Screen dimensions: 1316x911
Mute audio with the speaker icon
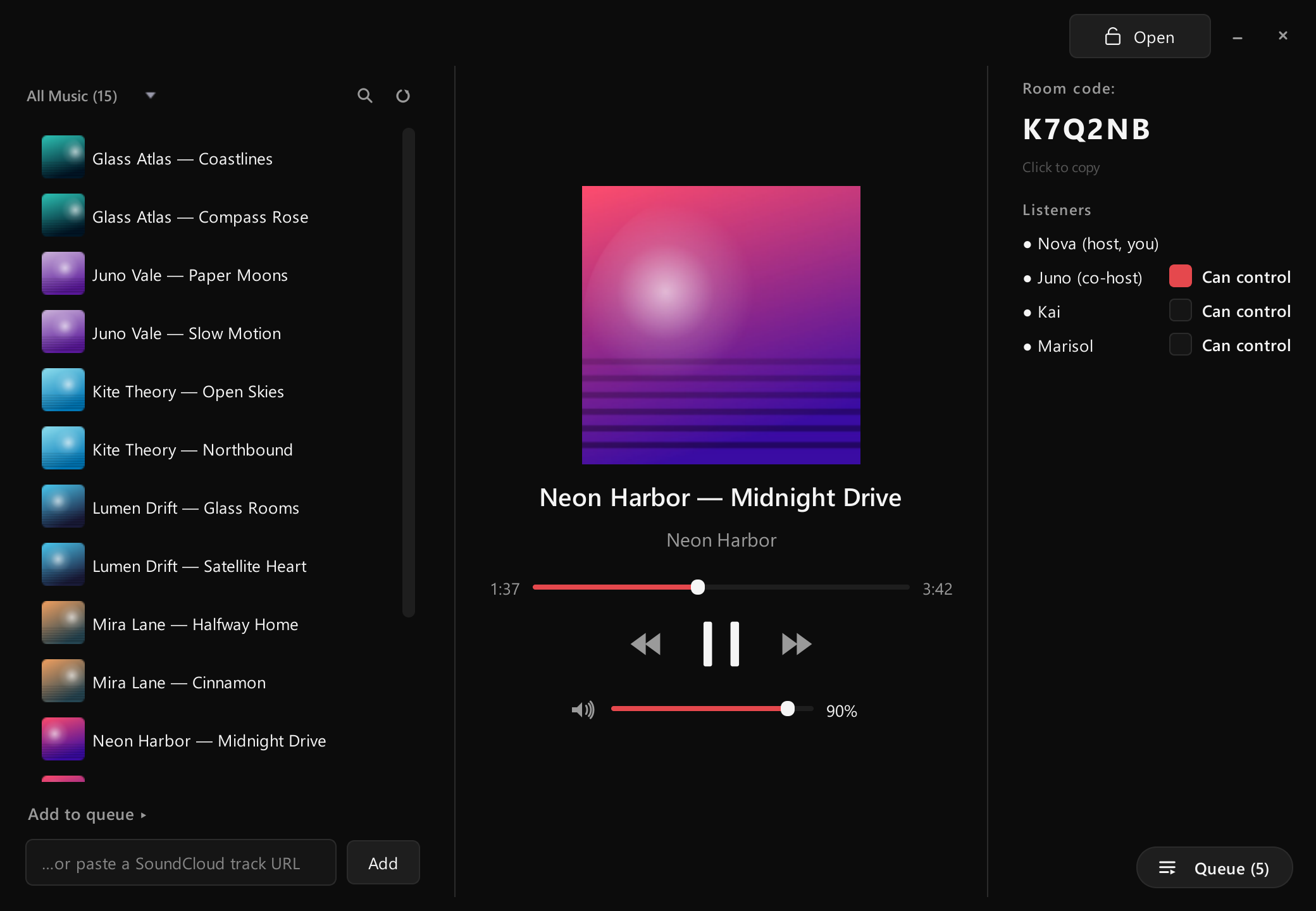[x=583, y=710]
